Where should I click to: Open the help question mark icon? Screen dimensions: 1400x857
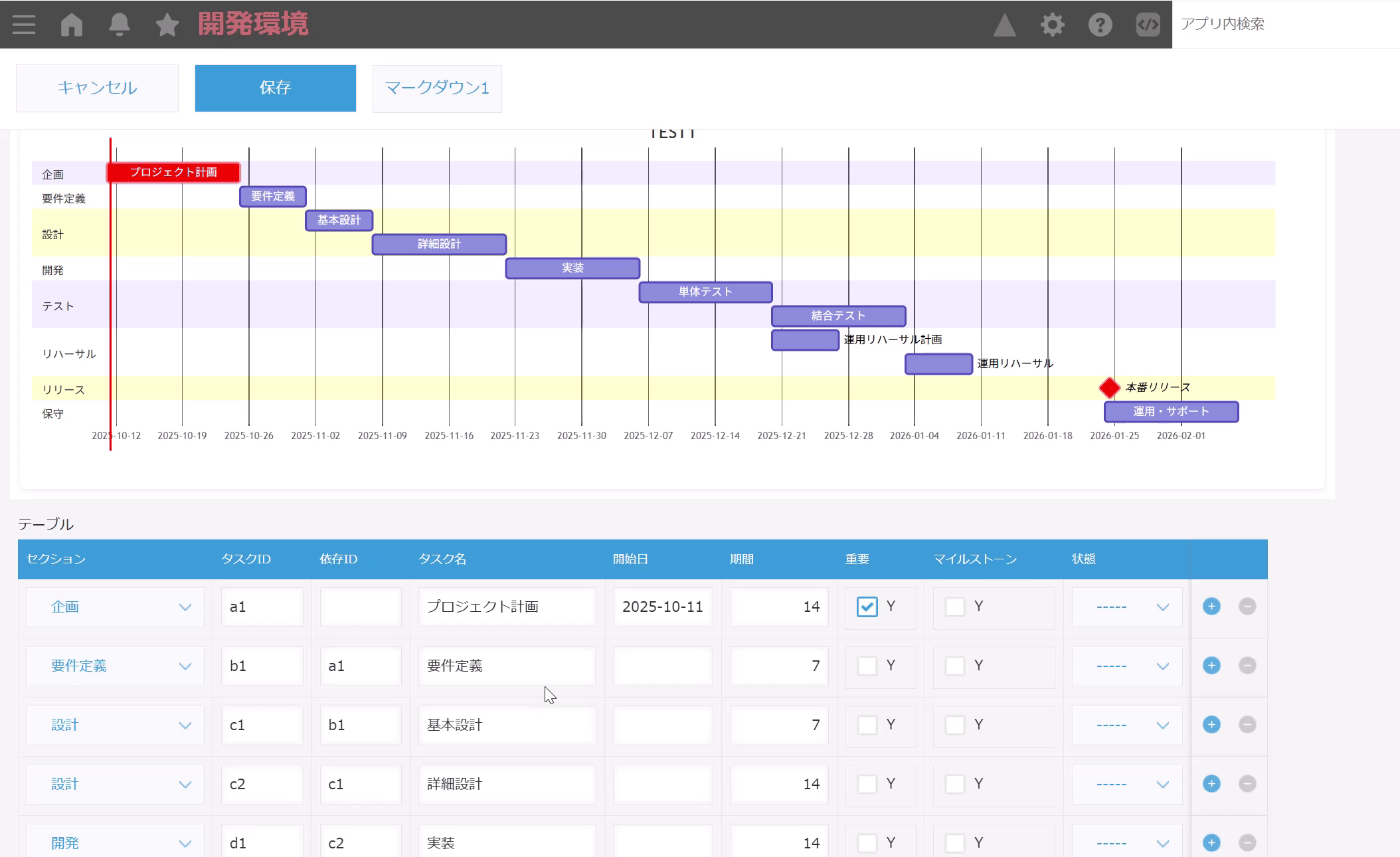pyautogui.click(x=1100, y=25)
